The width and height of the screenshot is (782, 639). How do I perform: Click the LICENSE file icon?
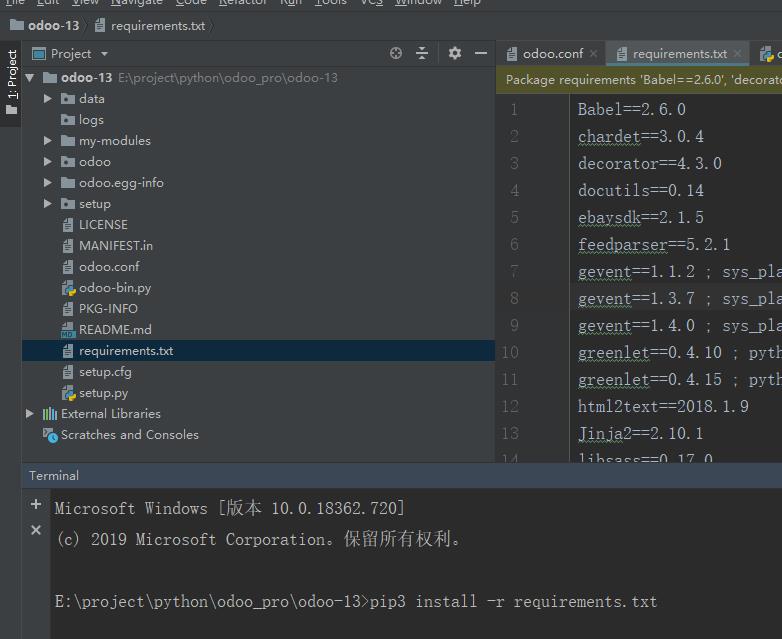tap(68, 225)
